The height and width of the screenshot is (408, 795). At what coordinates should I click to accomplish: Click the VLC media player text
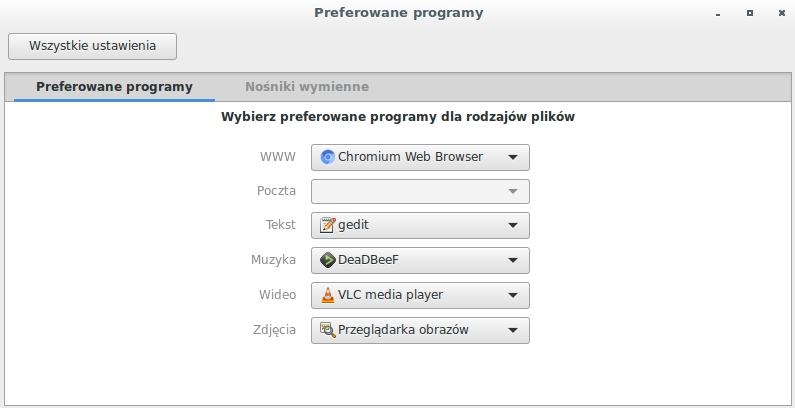(x=390, y=295)
